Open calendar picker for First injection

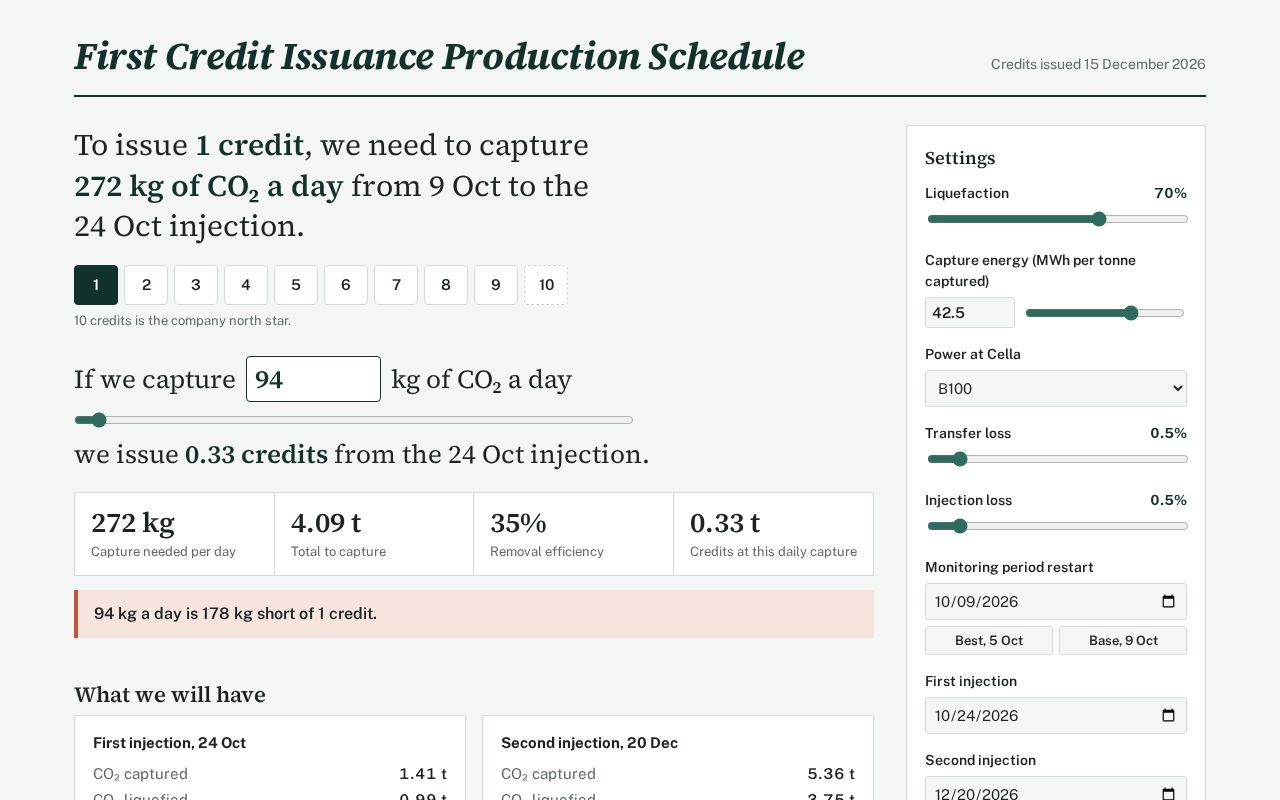point(1168,716)
